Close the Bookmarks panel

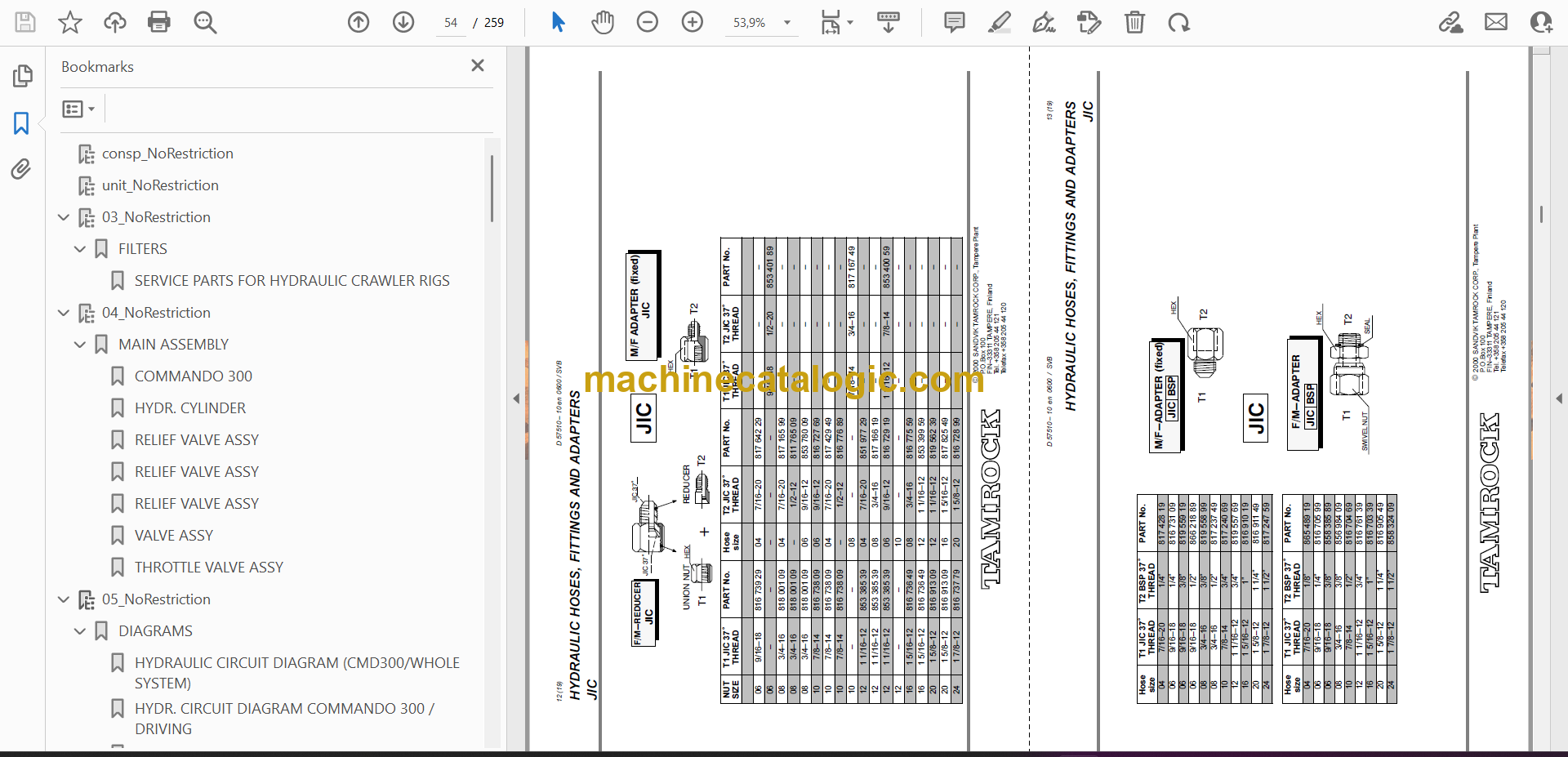pos(478,65)
